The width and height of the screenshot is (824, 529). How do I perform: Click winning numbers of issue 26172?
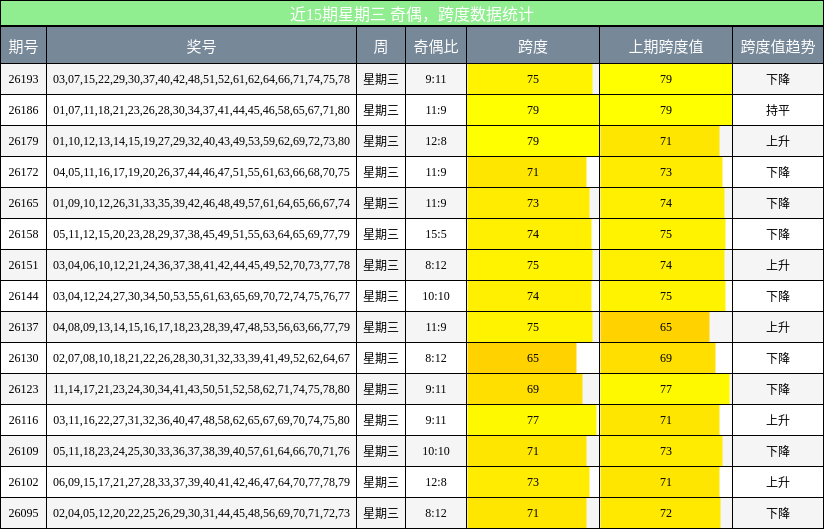[201, 172]
